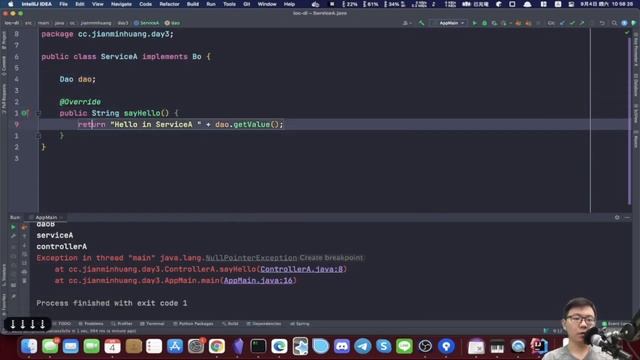Click the @Override annotation text
The height and width of the screenshot is (360, 640).
[80, 102]
